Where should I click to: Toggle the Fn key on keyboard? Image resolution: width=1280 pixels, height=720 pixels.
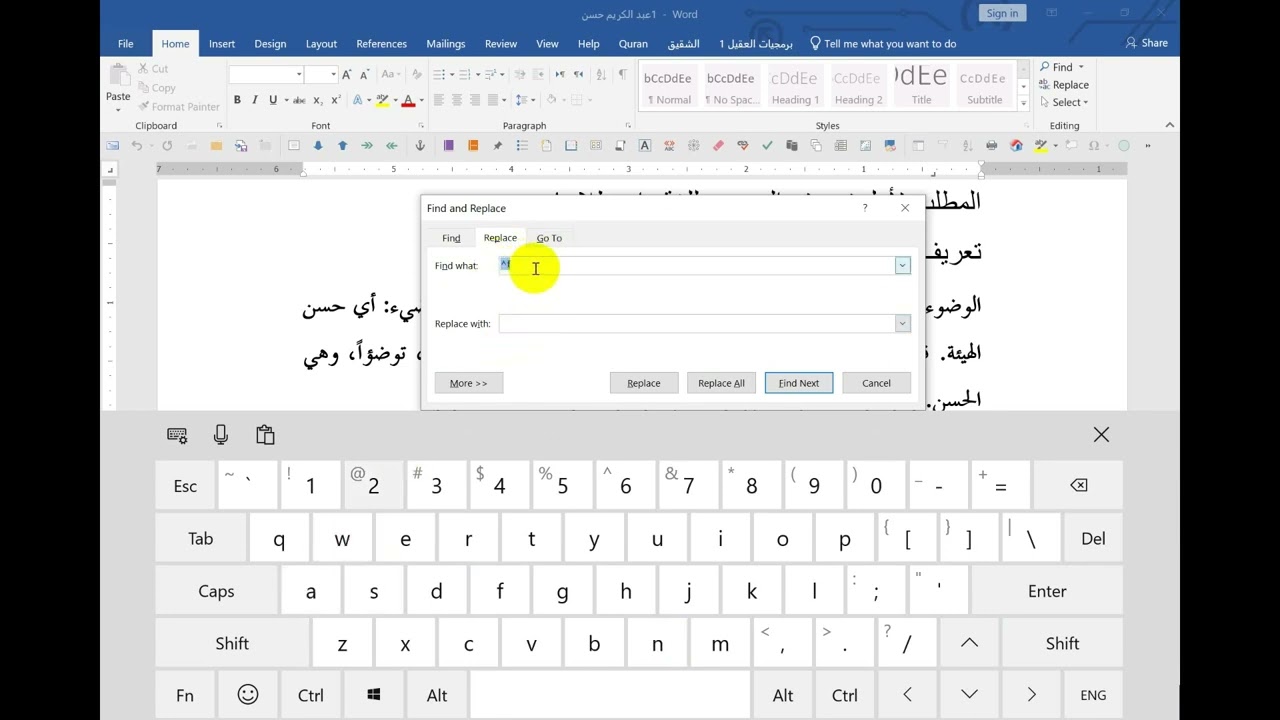pos(185,695)
